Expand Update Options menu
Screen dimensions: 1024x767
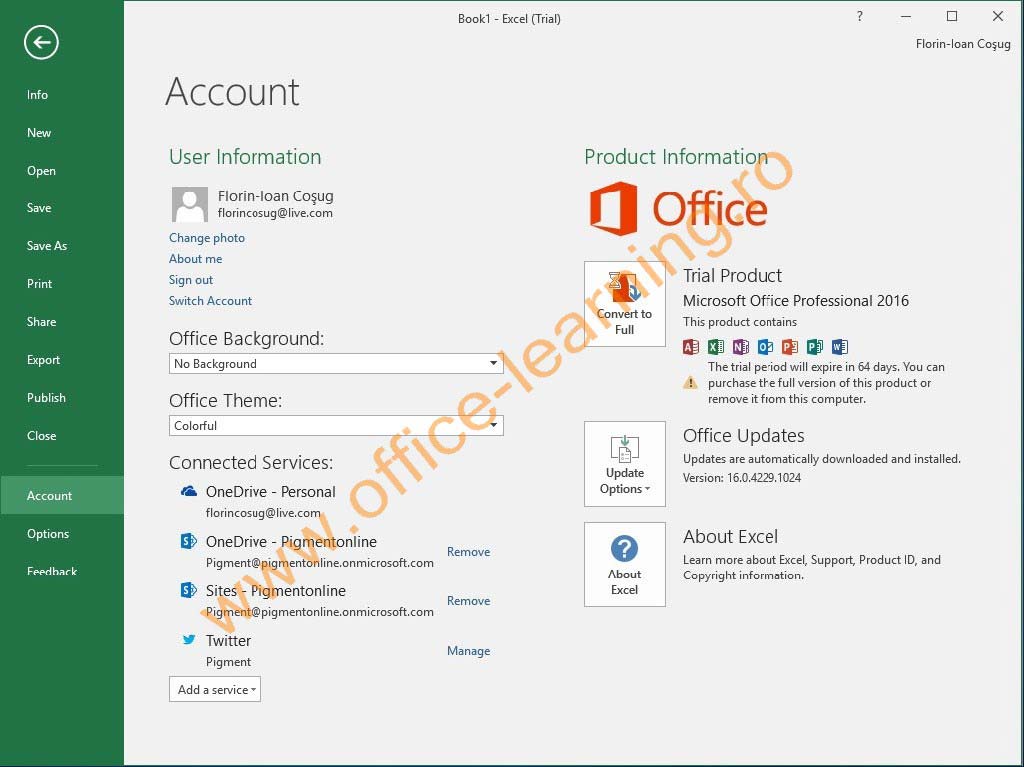click(x=625, y=464)
